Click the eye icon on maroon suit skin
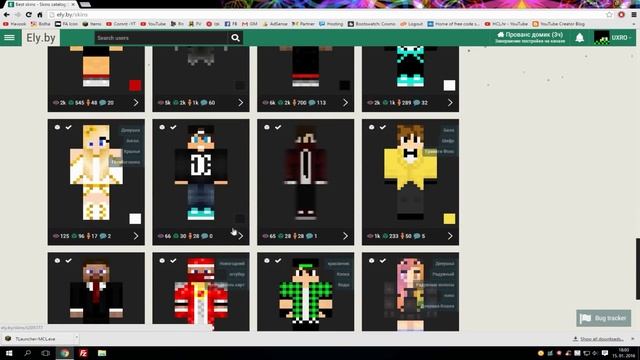Screen dimensions: 640x360 pyautogui.click(x=267, y=127)
